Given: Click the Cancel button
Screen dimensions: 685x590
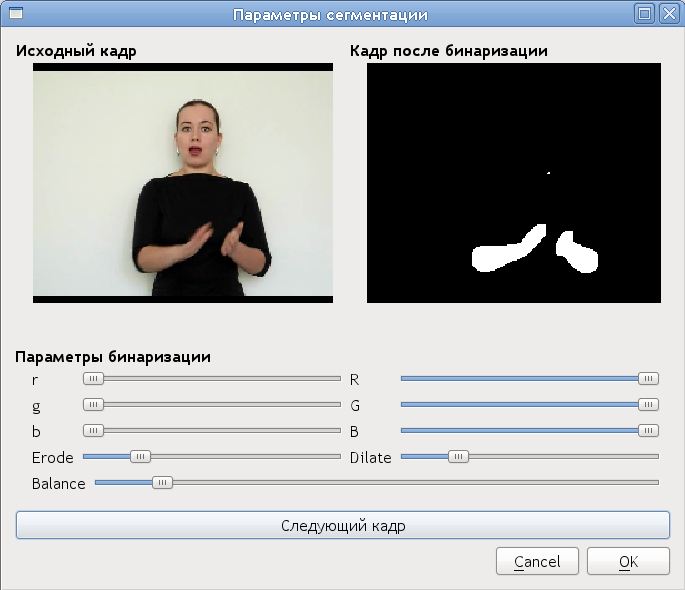Looking at the screenshot, I should (537, 561).
